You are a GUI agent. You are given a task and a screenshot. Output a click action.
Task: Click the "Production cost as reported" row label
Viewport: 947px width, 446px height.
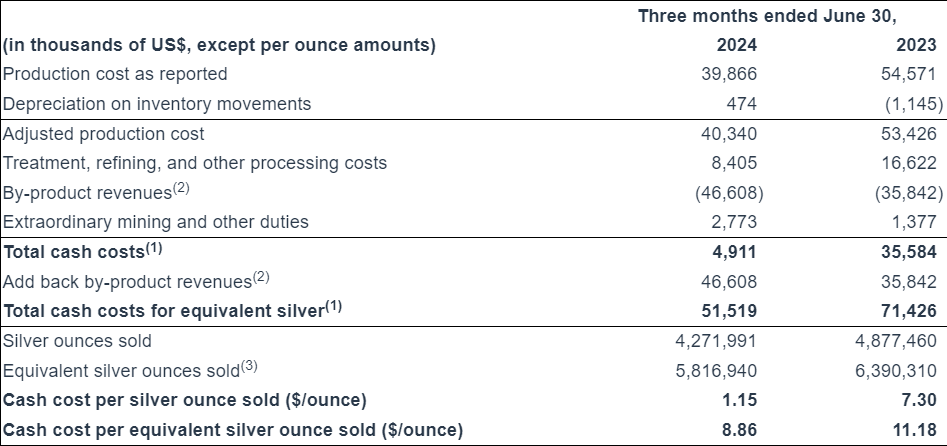point(115,74)
